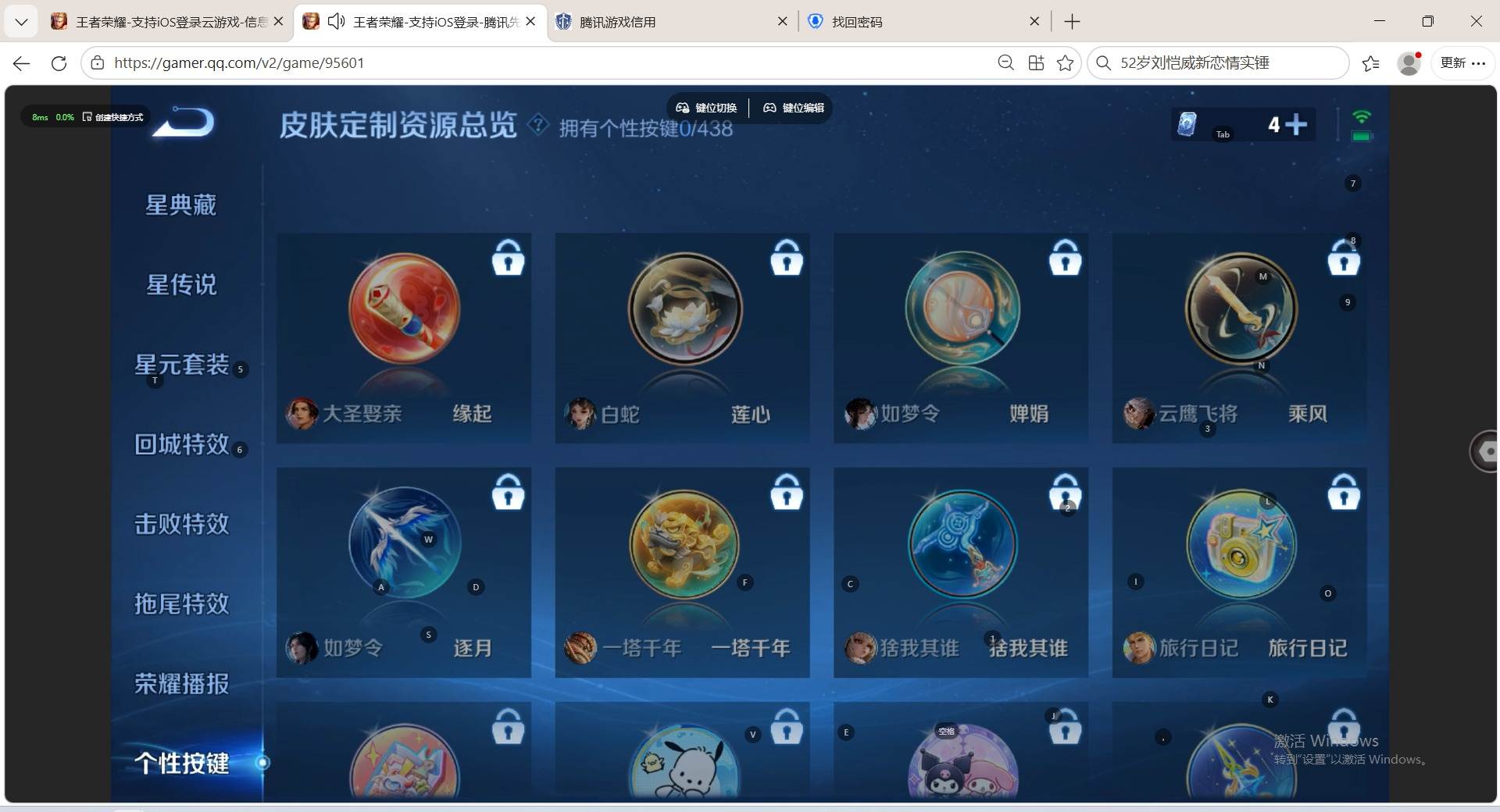The height and width of the screenshot is (812, 1500).
Task: Click the 键位切换 gamepad button
Action: point(706,108)
